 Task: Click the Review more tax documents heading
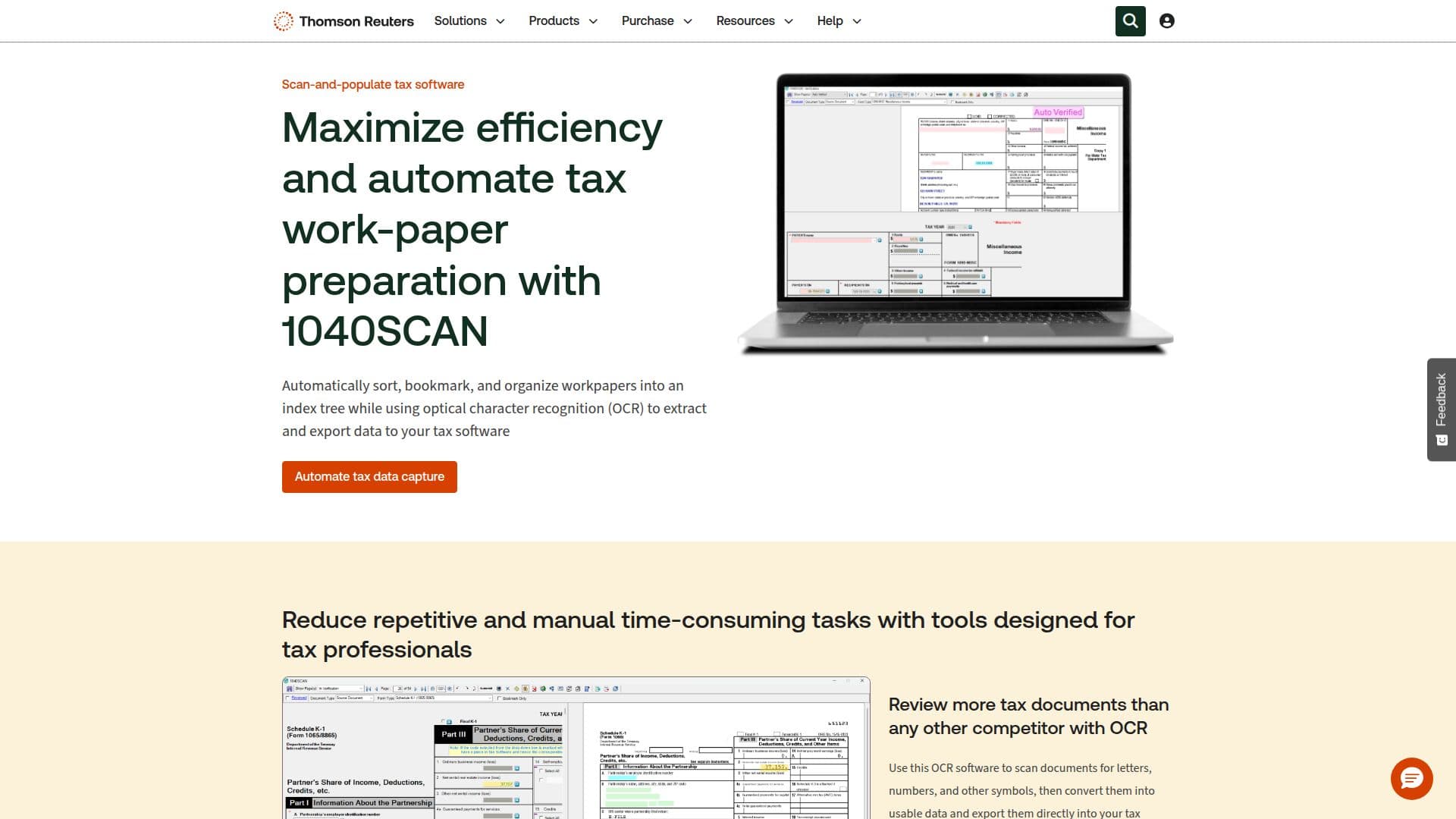pos(1029,716)
